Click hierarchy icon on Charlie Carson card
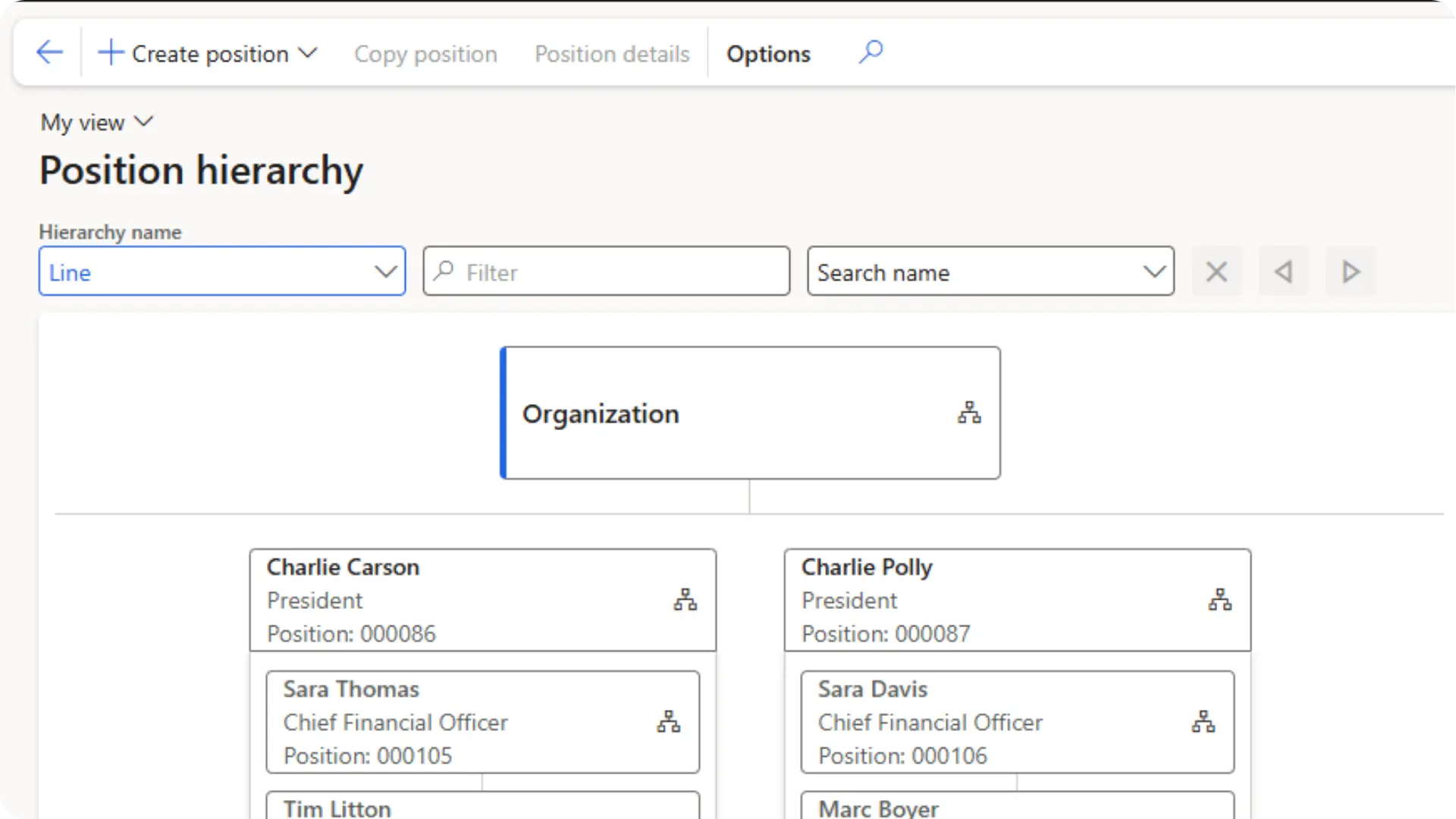This screenshot has width=1456, height=819. coord(685,600)
